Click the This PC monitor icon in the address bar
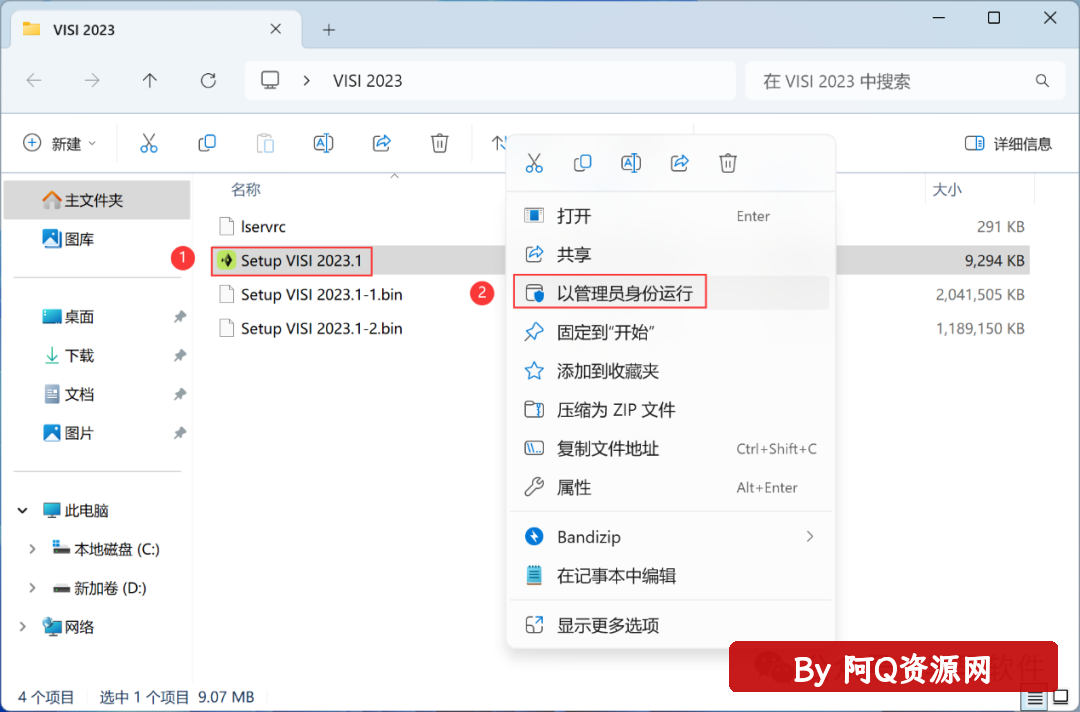 coord(270,81)
